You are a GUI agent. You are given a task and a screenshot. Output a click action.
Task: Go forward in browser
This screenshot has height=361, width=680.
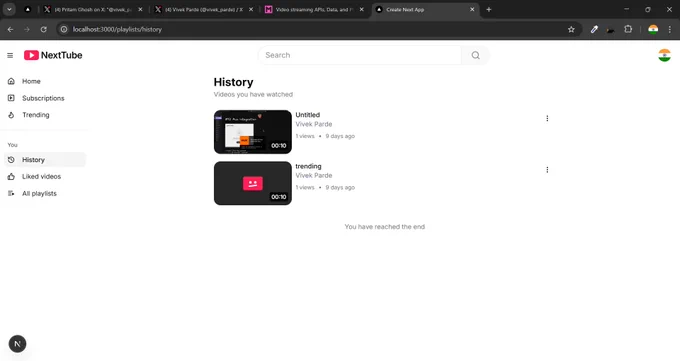[27, 30]
